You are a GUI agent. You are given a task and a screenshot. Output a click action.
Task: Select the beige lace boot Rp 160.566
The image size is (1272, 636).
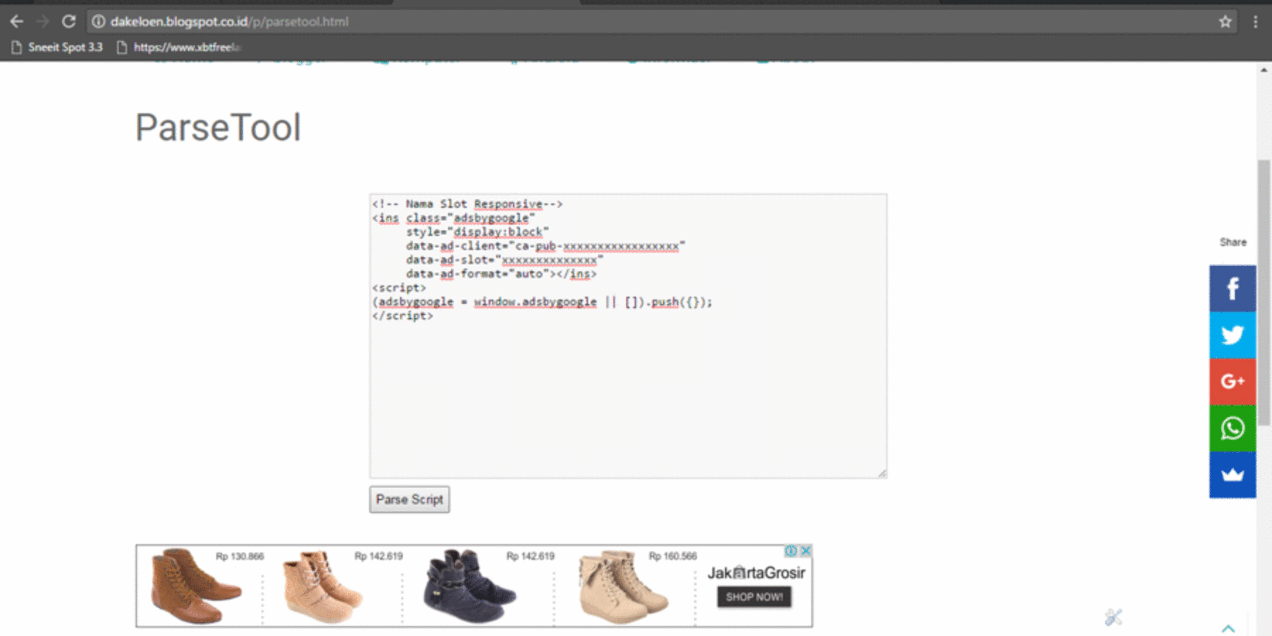pyautogui.click(x=625, y=587)
